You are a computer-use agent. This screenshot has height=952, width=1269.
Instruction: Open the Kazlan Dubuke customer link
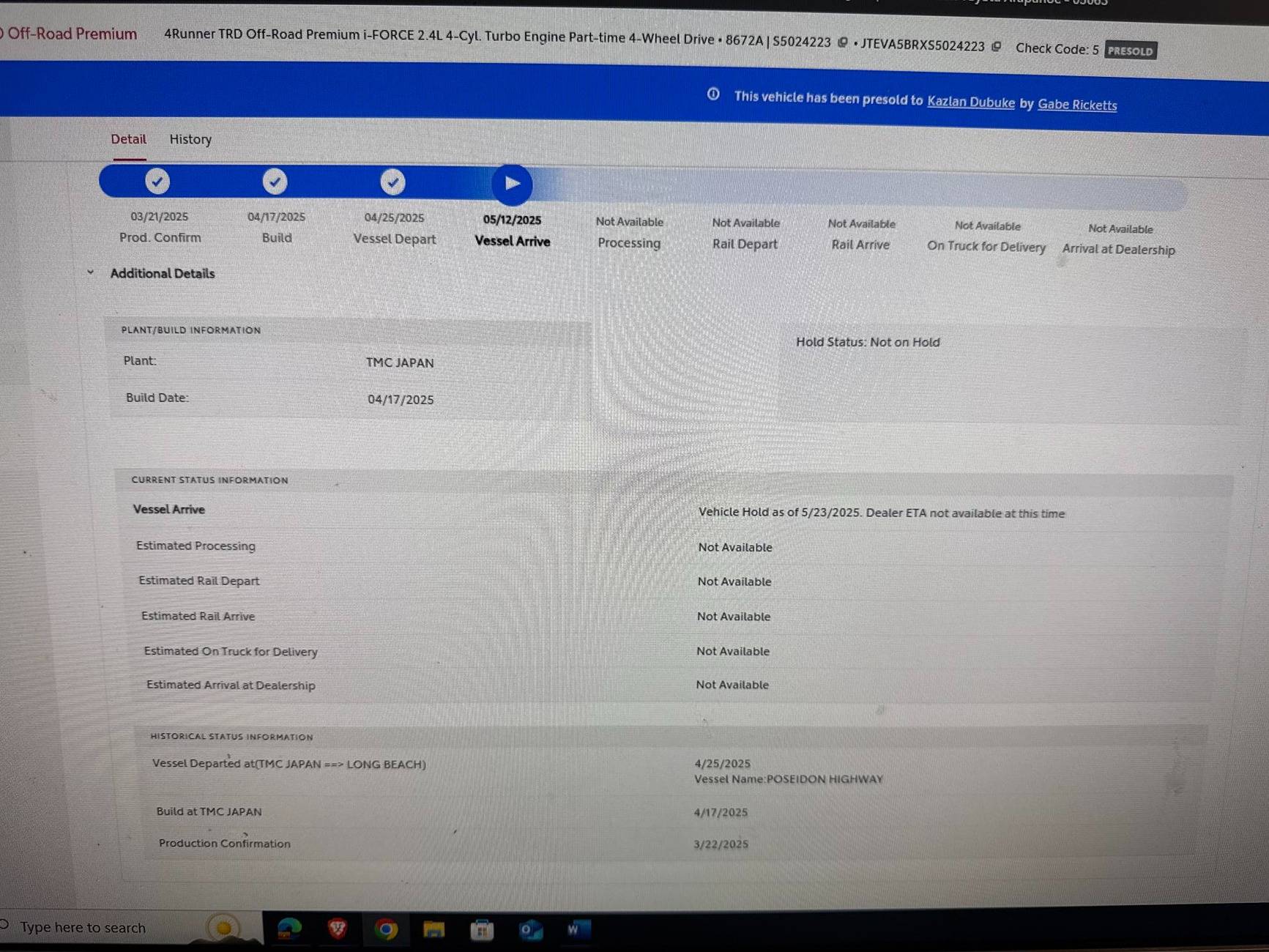click(x=971, y=102)
